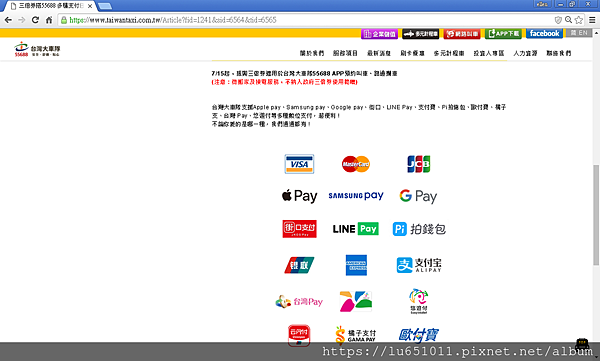Viewport: 600px width, 361px height.
Task: Click the bold line starting with 7/15起
Action: pos(305,73)
